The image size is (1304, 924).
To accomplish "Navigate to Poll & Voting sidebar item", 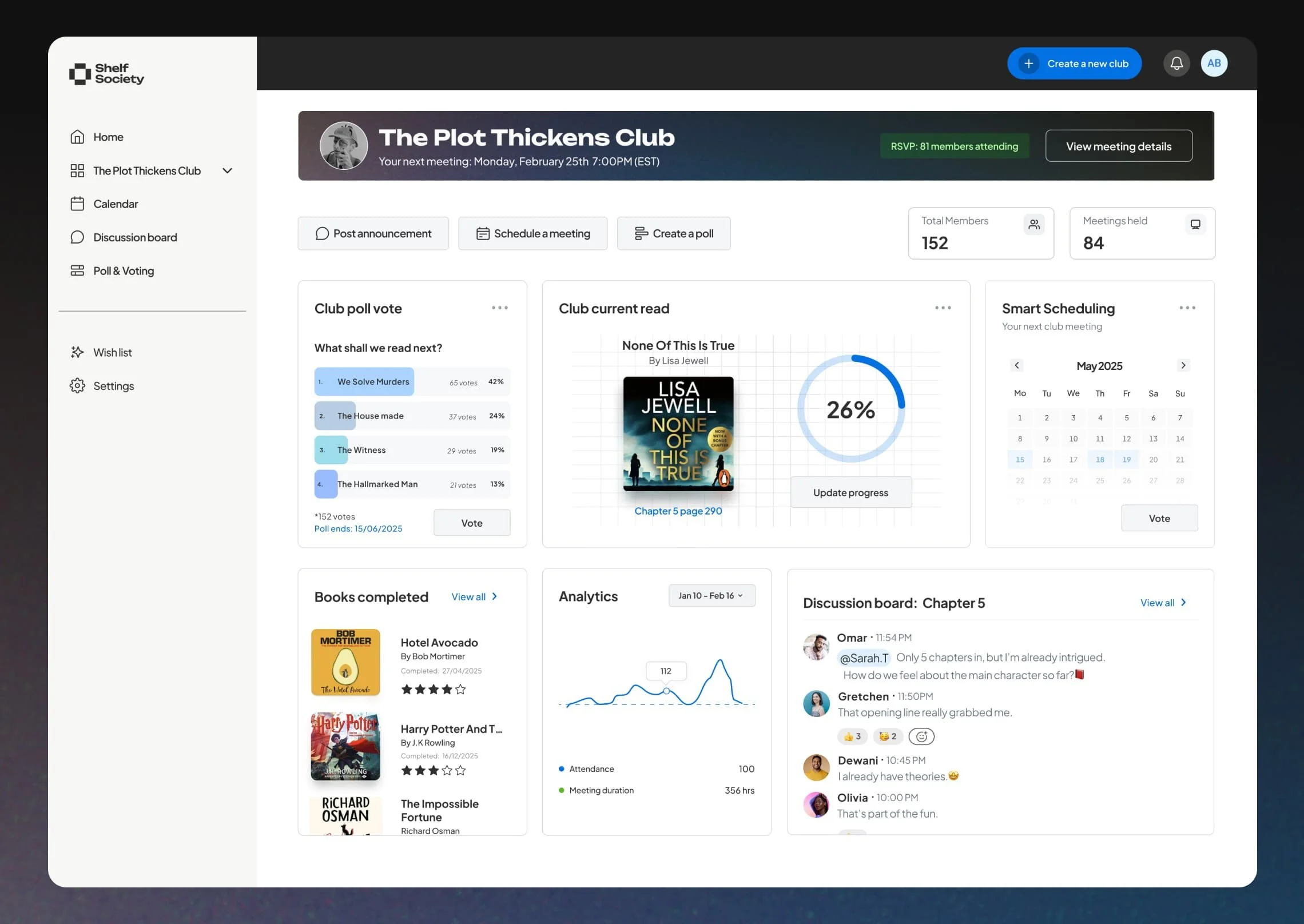I will [x=124, y=271].
